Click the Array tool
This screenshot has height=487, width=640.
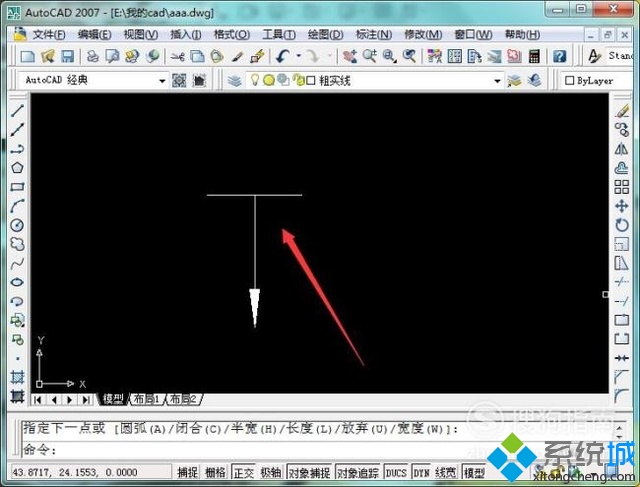[622, 187]
